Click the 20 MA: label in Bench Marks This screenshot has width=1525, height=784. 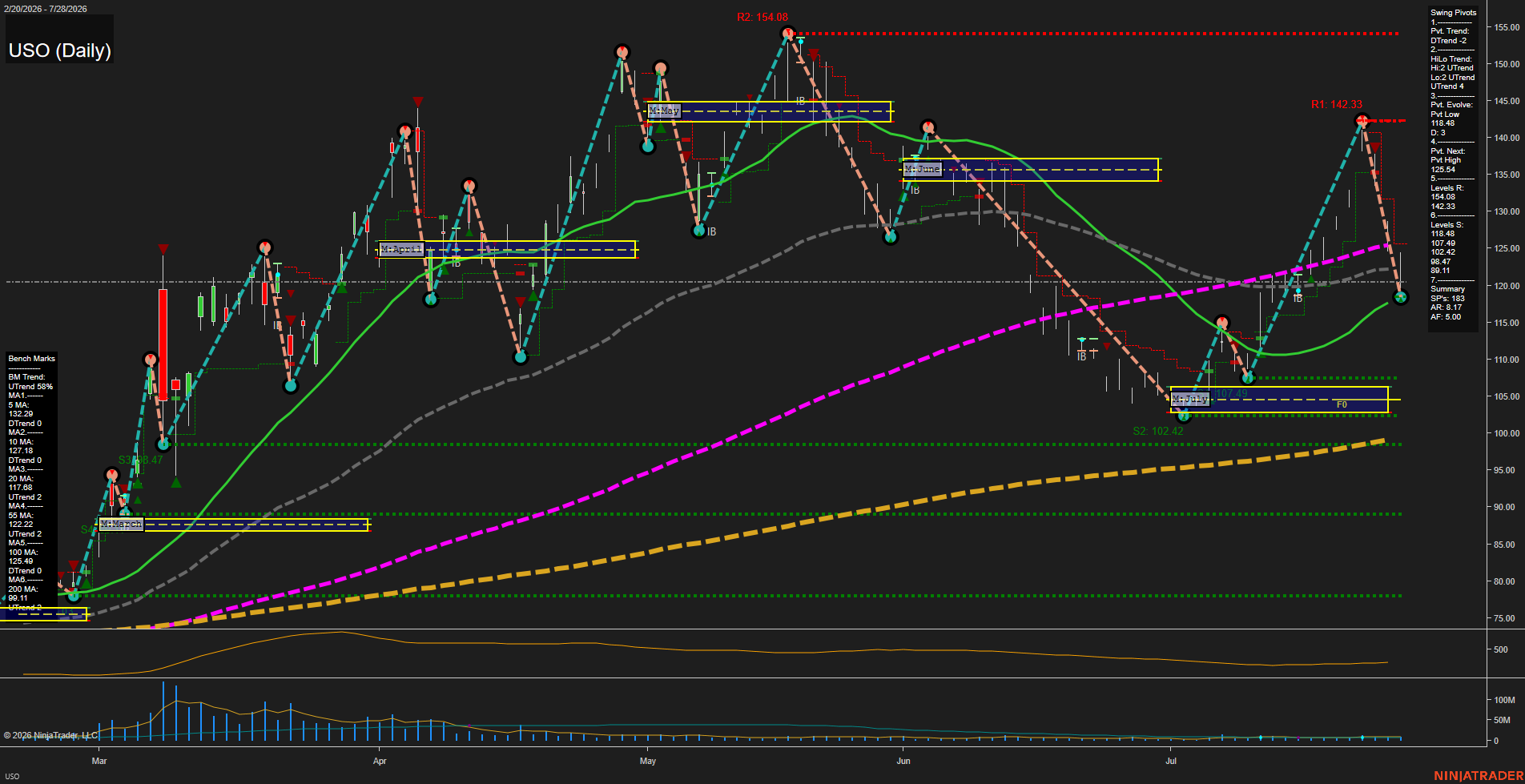click(x=21, y=479)
